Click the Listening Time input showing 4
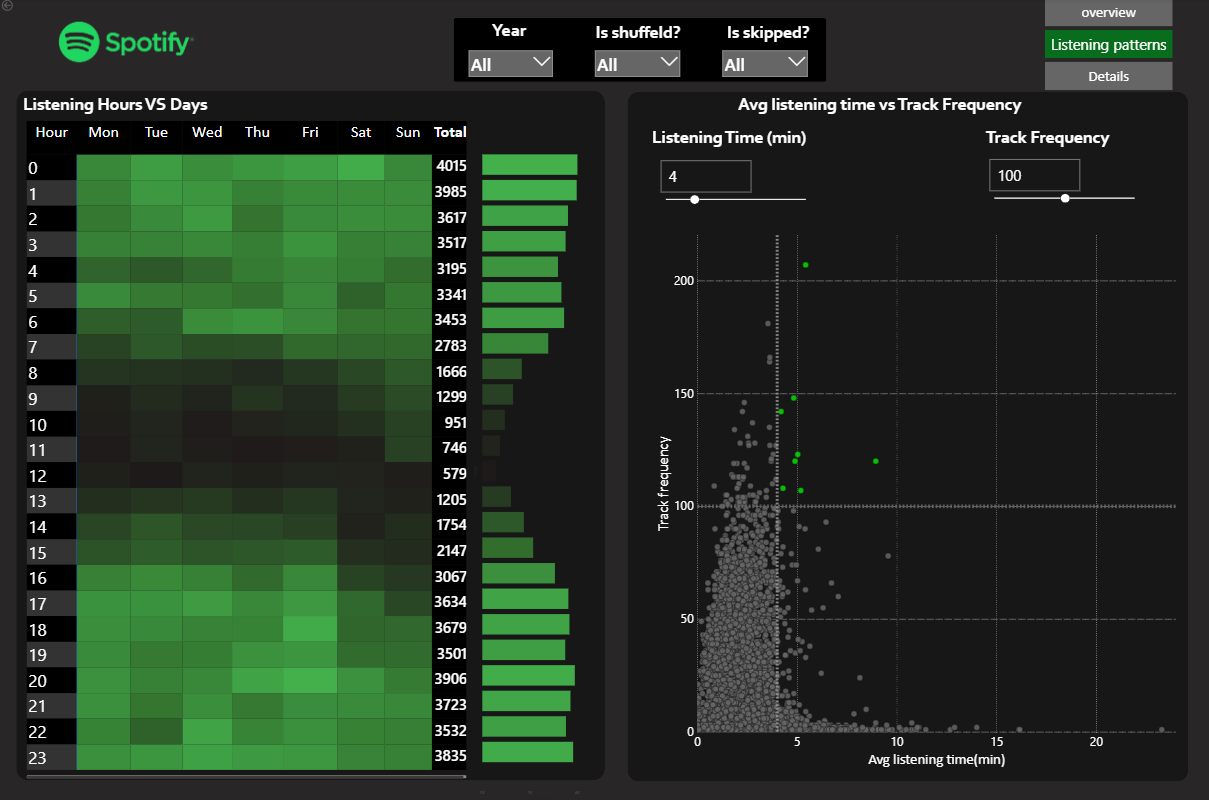This screenshot has width=1209, height=800. (705, 176)
